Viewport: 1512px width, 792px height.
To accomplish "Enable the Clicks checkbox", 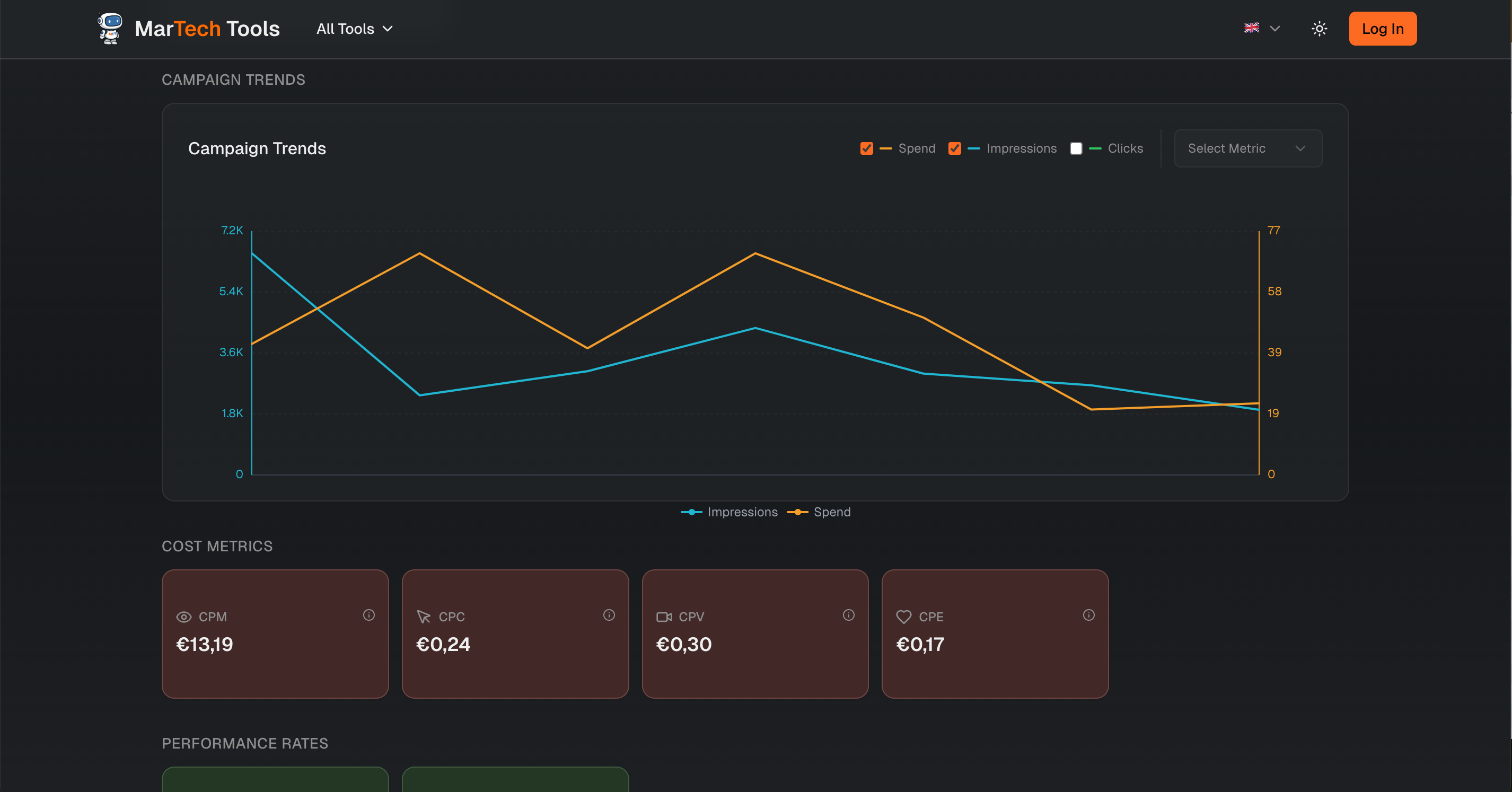I will pos(1076,148).
